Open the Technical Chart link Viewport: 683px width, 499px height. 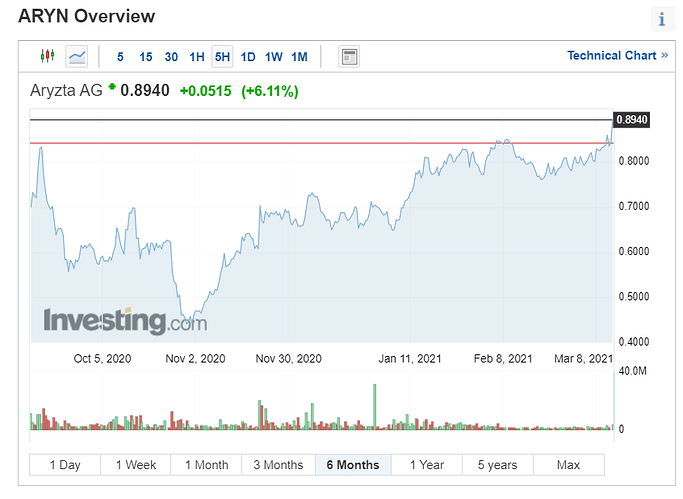pyautogui.click(x=617, y=56)
